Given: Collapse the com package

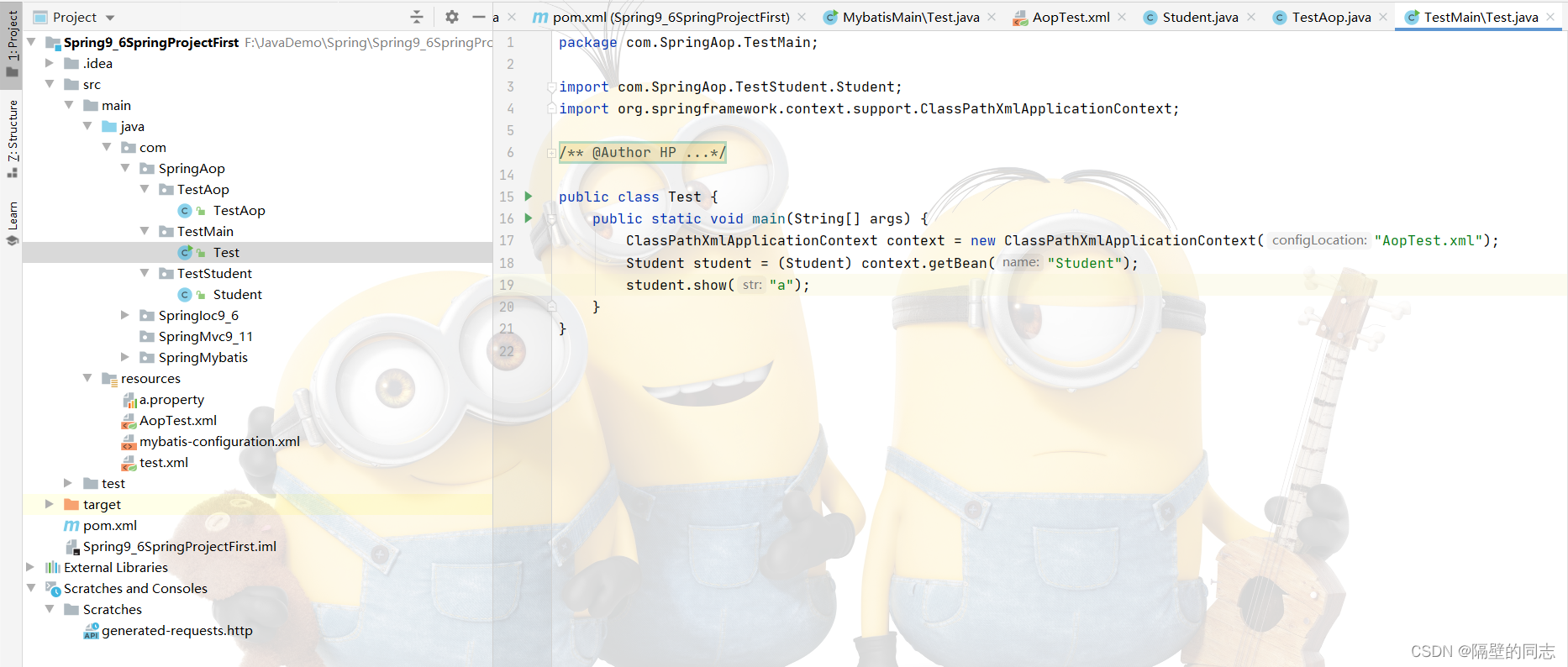Looking at the screenshot, I should click(107, 147).
